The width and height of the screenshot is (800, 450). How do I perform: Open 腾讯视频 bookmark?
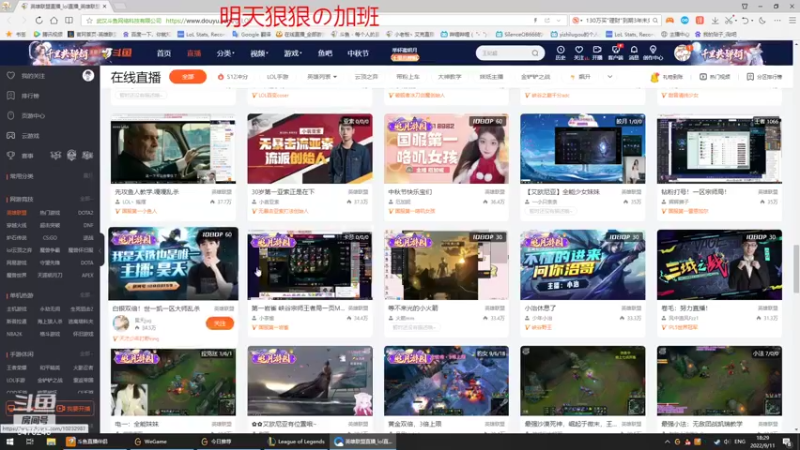[47, 34]
